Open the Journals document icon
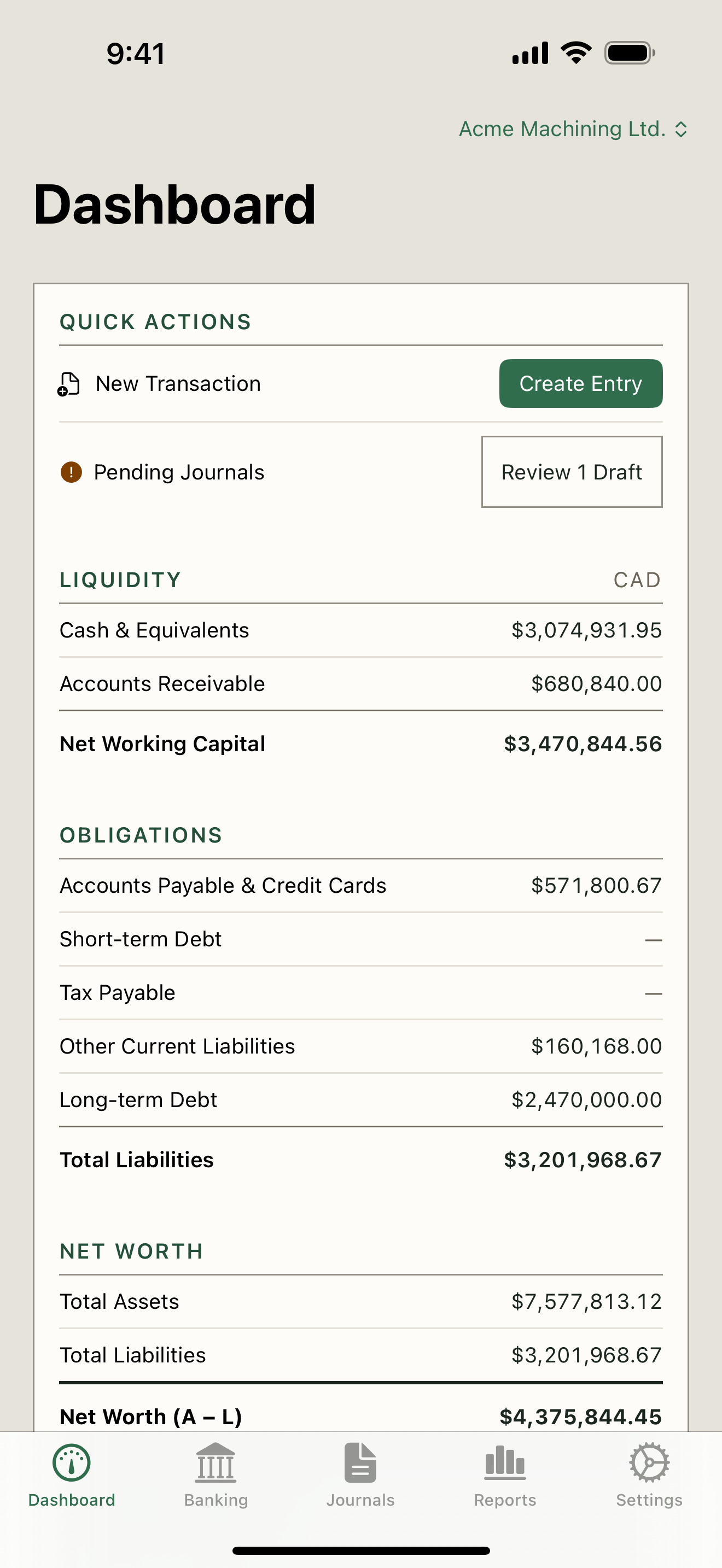The image size is (722, 1568). coord(360,1462)
